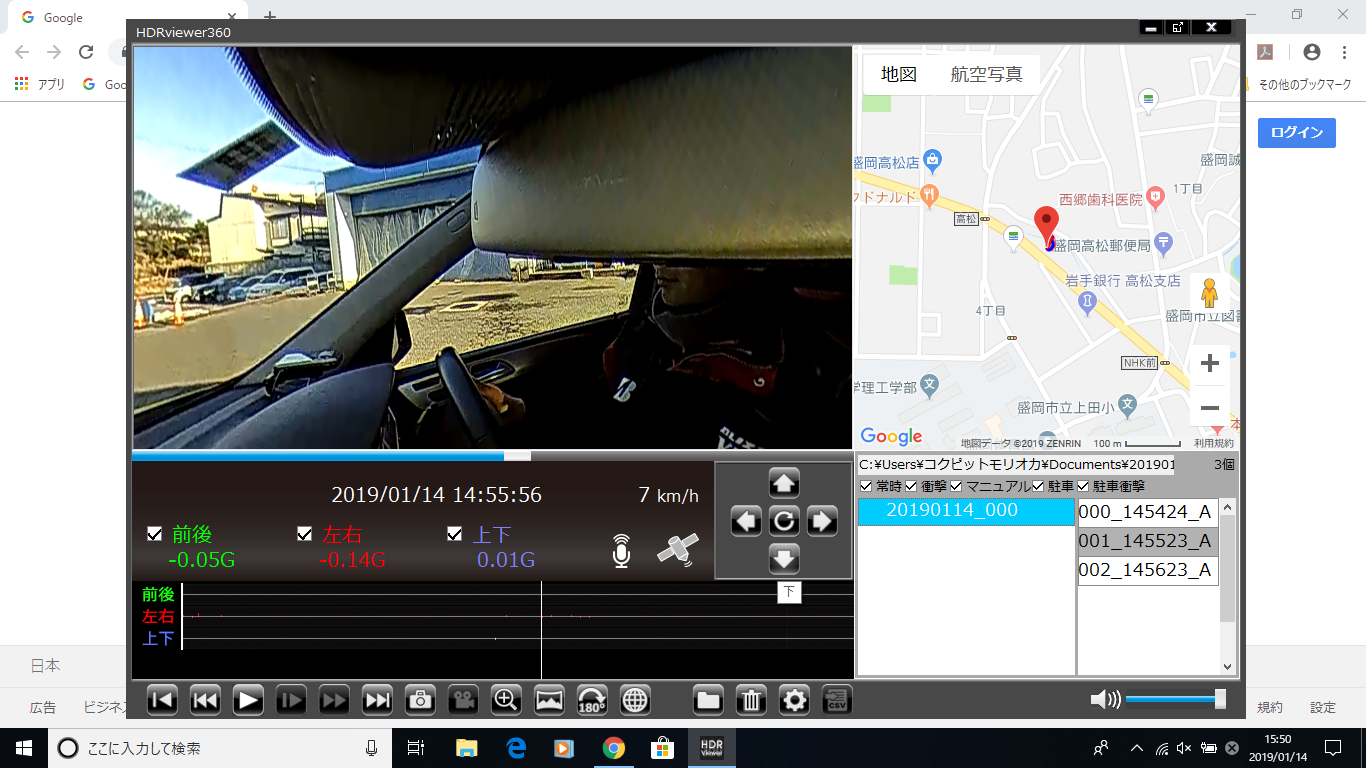Click the trash delete icon
This screenshot has width=1366, height=768.
[751, 700]
